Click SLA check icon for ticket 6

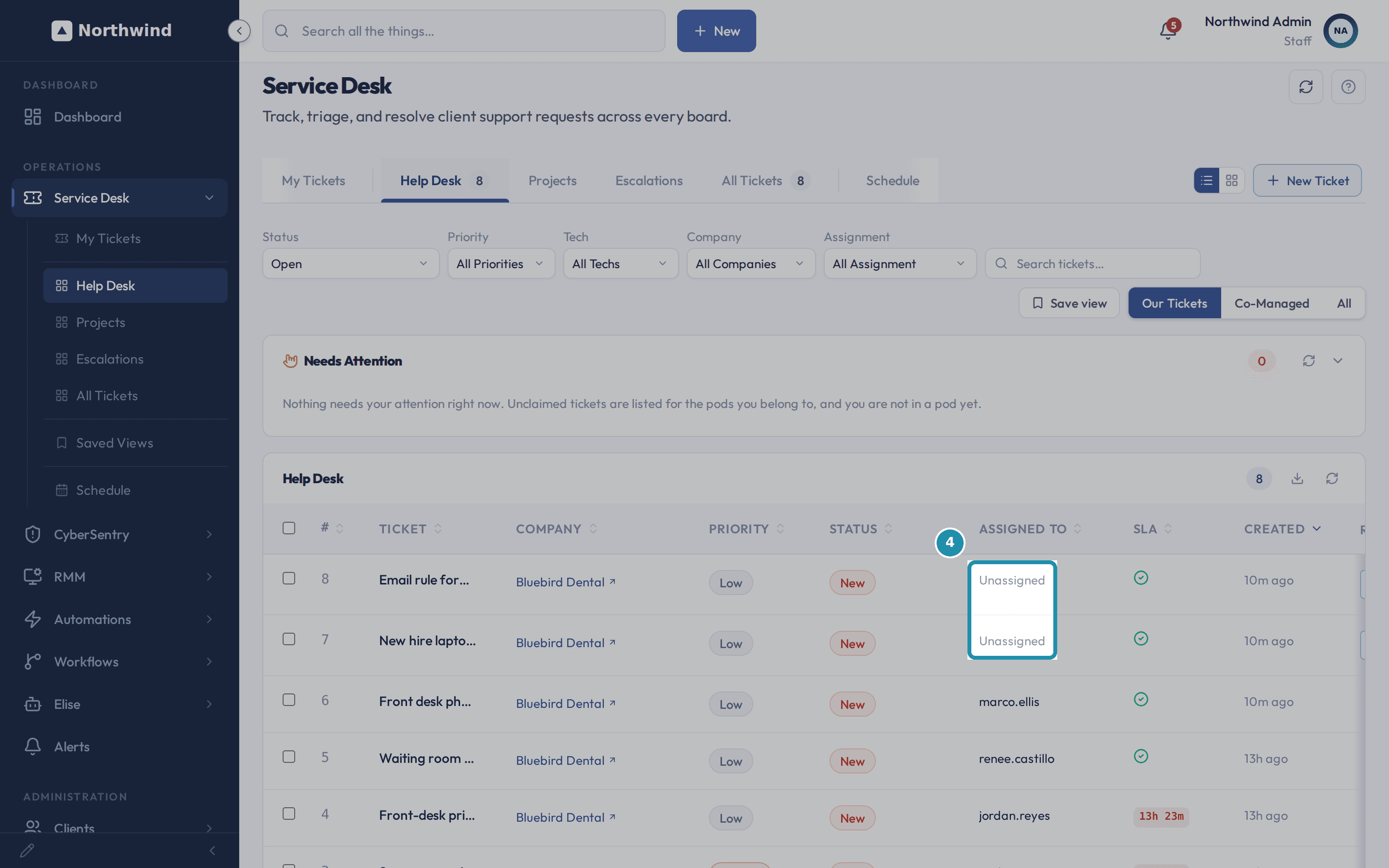pos(1141,699)
